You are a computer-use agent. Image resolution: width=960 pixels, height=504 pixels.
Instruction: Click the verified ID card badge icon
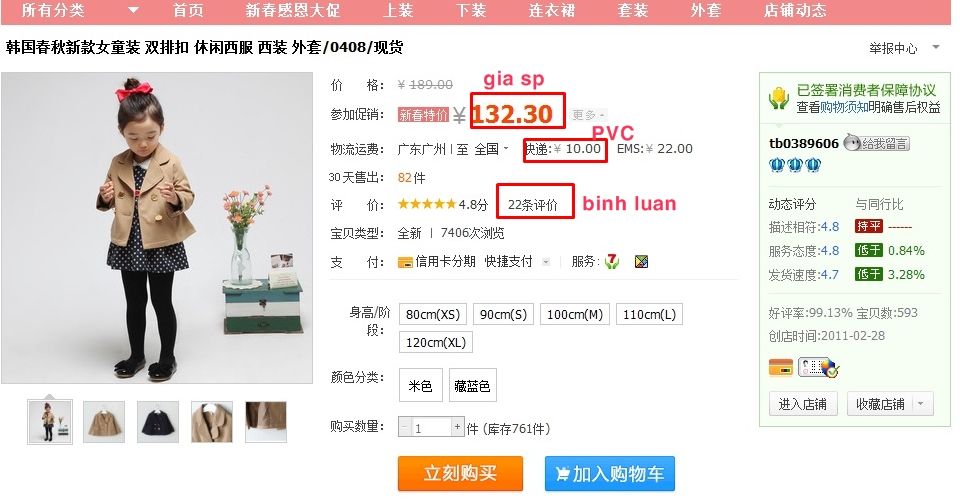[818, 367]
